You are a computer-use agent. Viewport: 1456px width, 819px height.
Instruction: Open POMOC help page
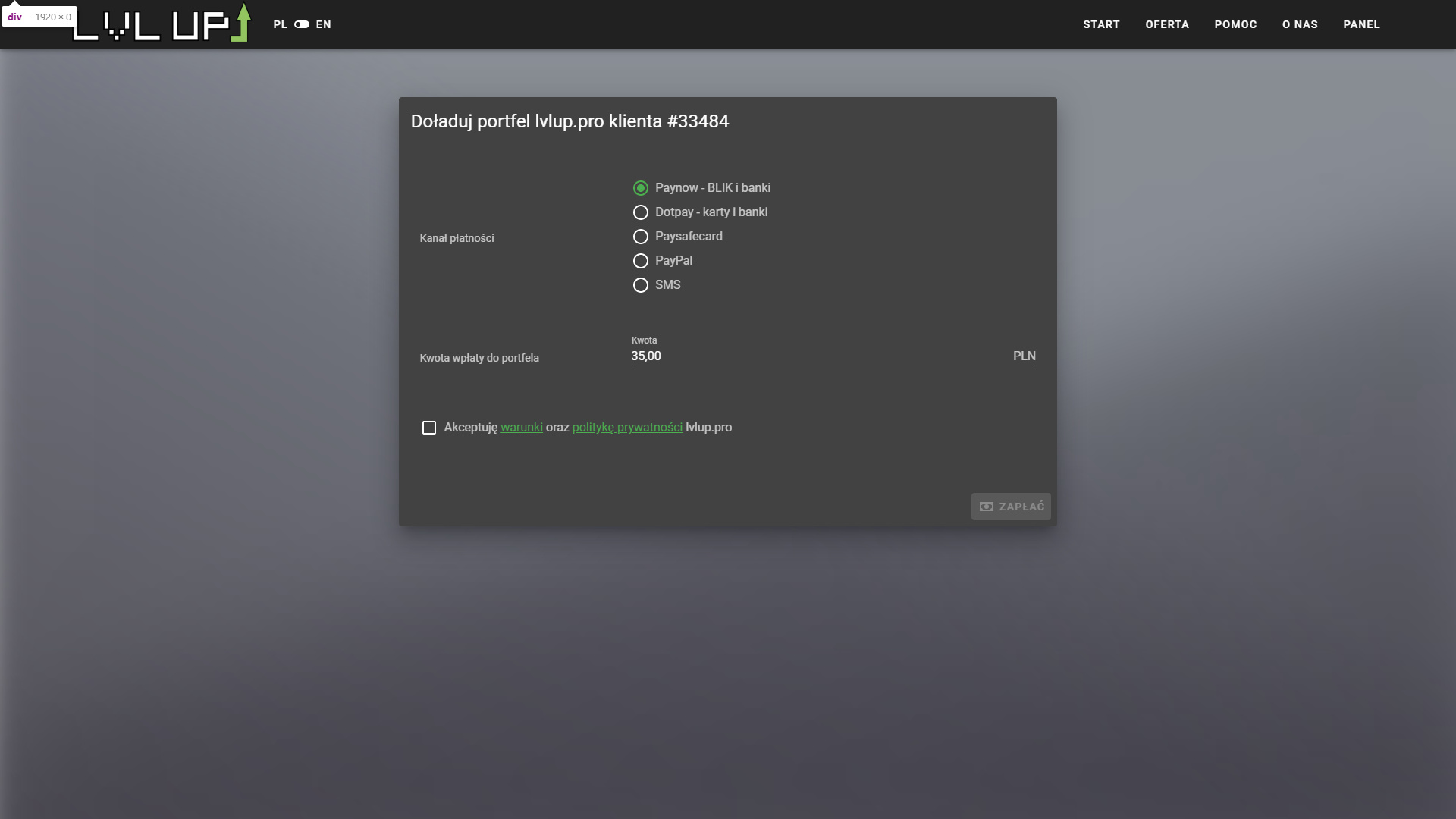point(1235,24)
